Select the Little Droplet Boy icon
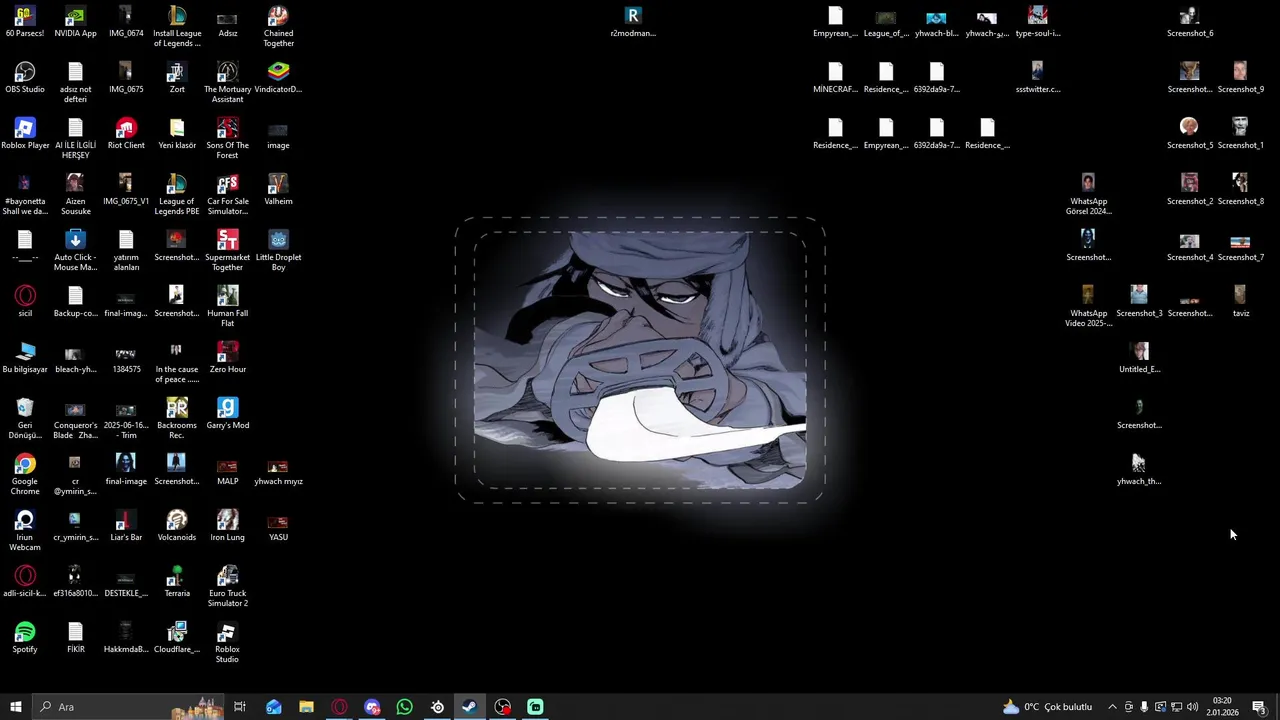1280x720 pixels. pos(278,251)
